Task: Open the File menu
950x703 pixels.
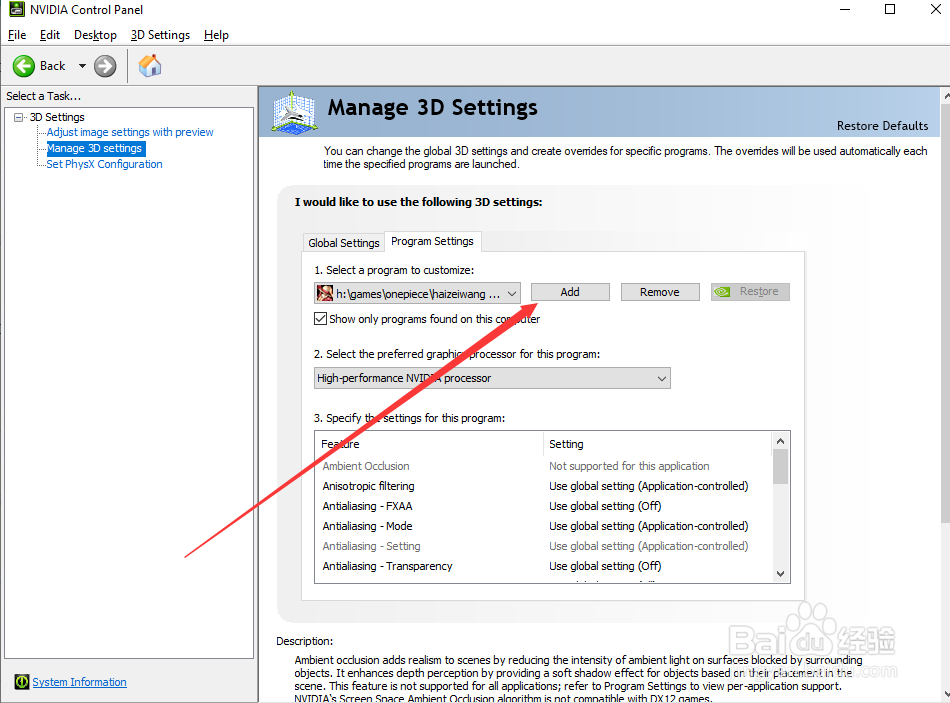Action: point(17,35)
